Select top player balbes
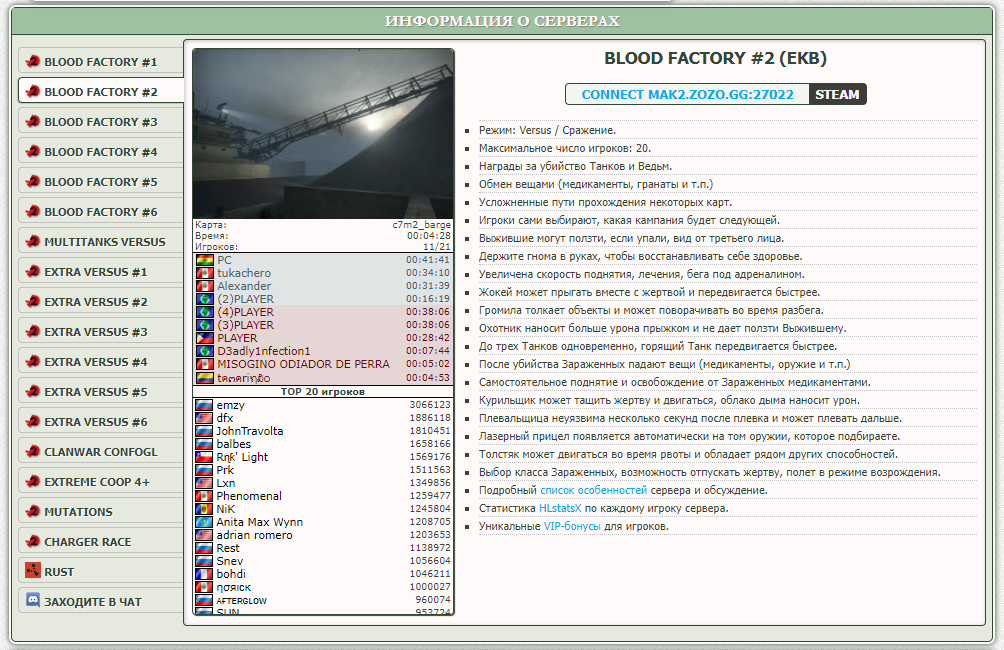This screenshot has height=650, width=1004. (x=323, y=444)
